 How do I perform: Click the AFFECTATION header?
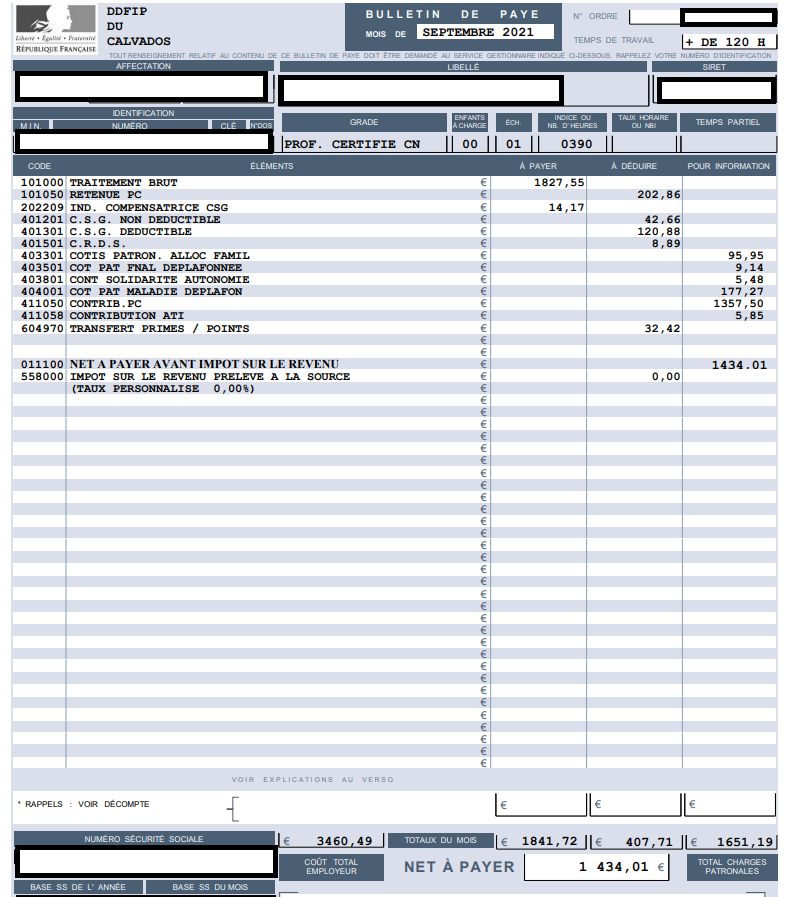point(143,66)
